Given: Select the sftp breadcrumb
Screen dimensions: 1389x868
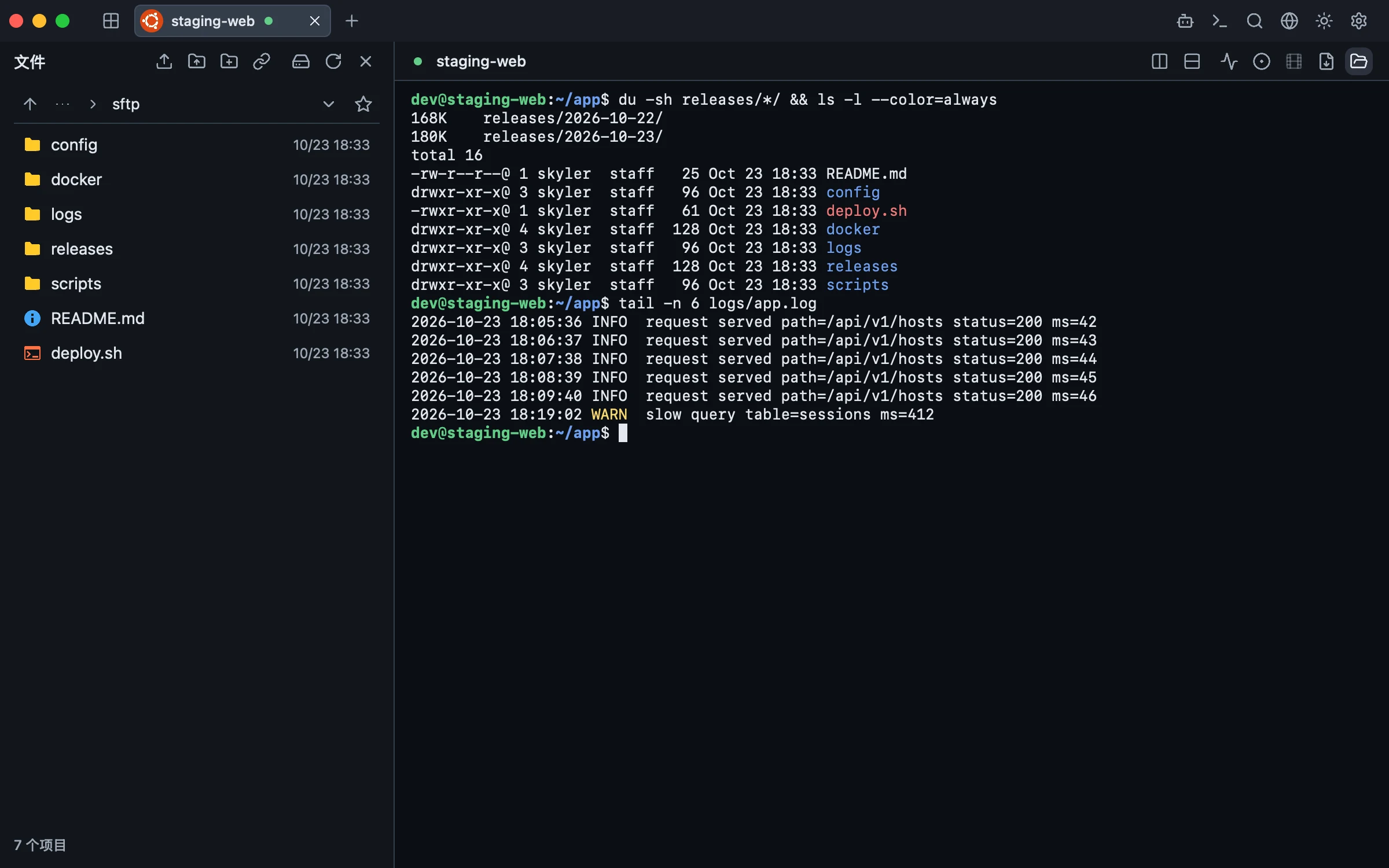Looking at the screenshot, I should click(x=126, y=104).
